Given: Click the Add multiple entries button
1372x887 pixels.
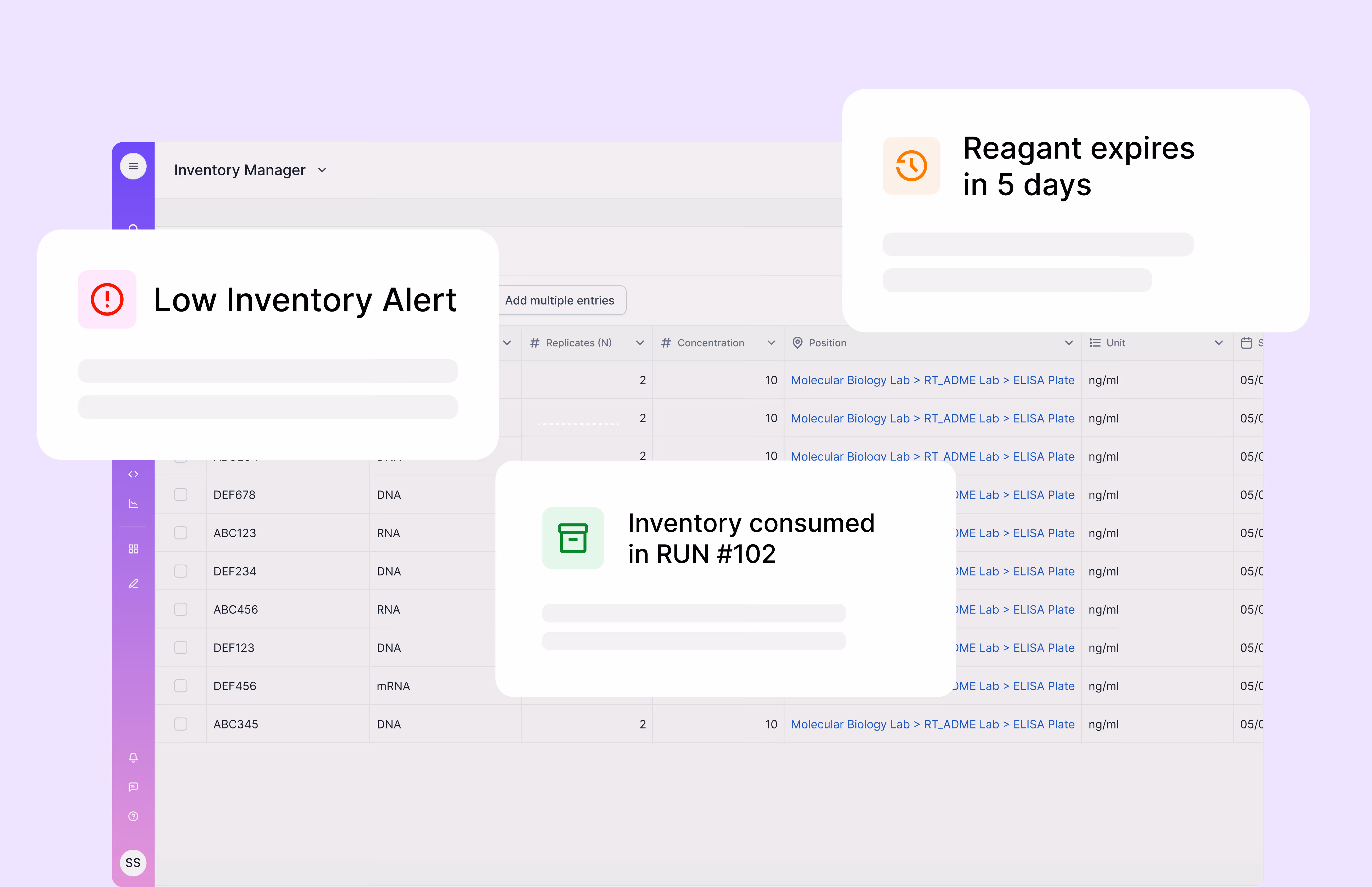Looking at the screenshot, I should point(559,300).
